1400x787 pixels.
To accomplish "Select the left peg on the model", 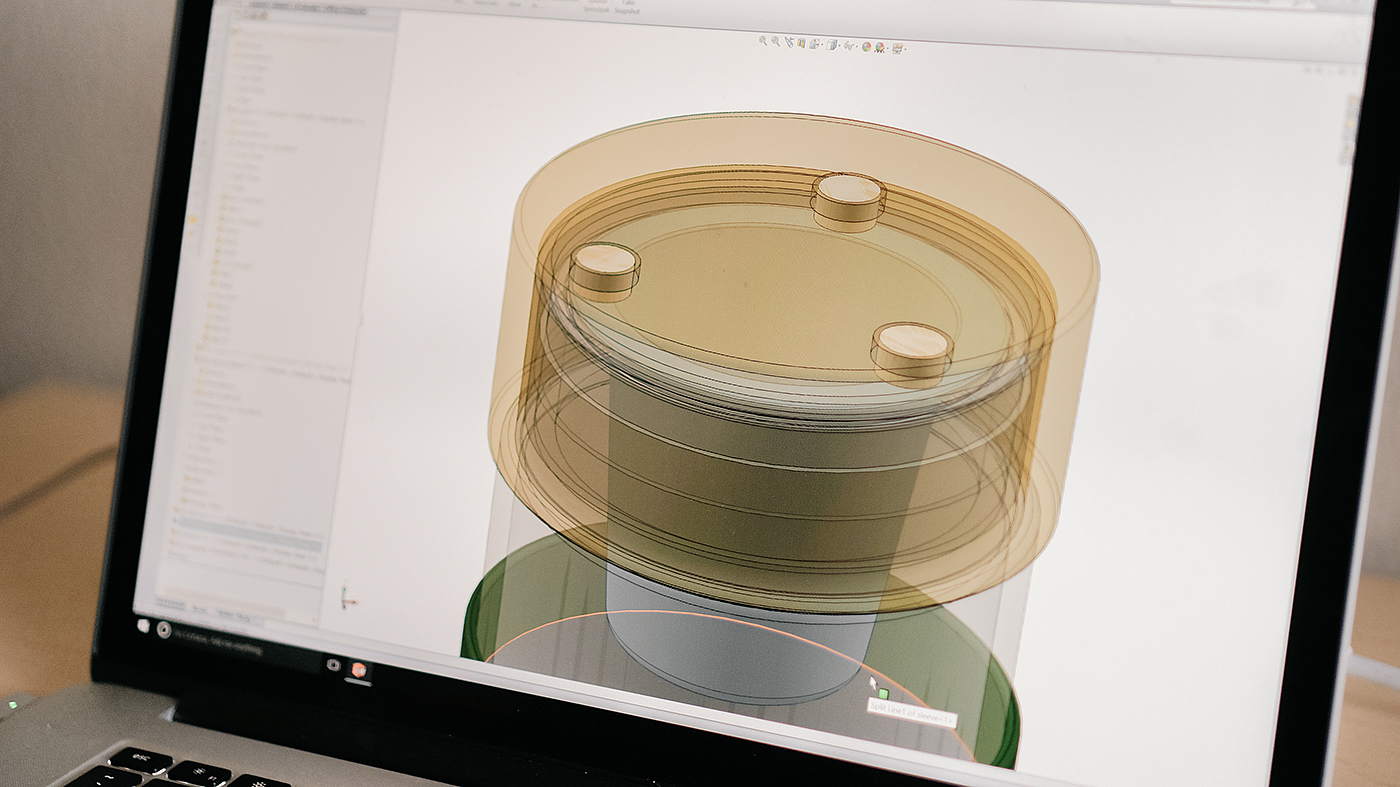I will 604,272.
